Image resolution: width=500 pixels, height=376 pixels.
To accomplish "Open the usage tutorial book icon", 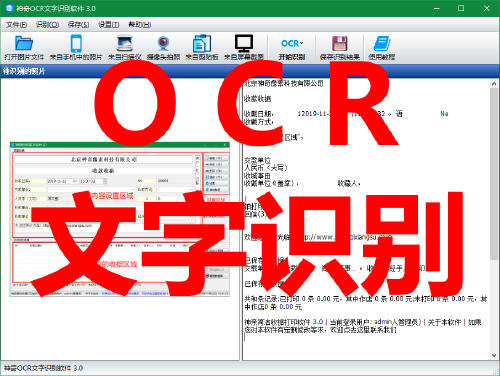I will (x=382, y=43).
